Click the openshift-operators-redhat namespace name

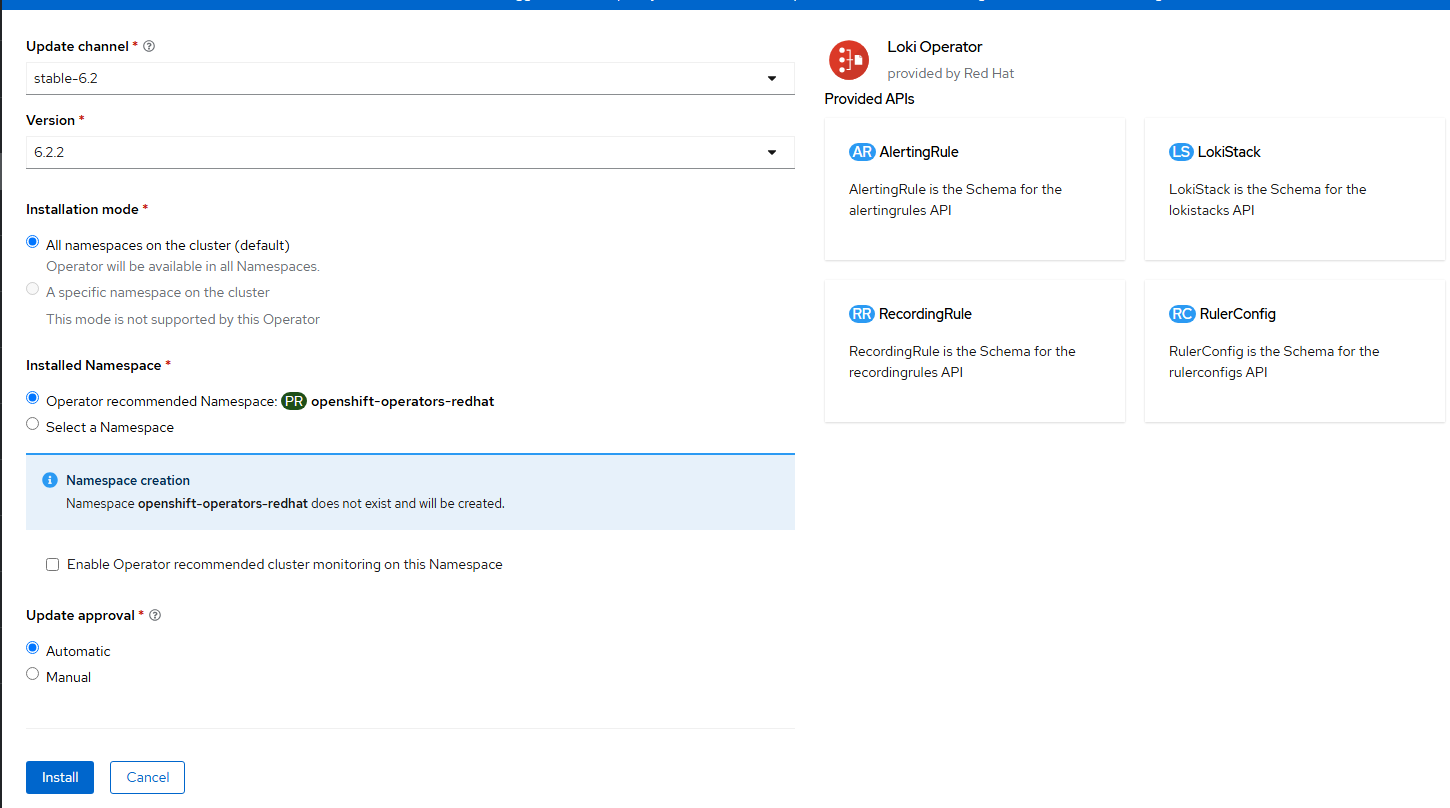pyautogui.click(x=403, y=402)
